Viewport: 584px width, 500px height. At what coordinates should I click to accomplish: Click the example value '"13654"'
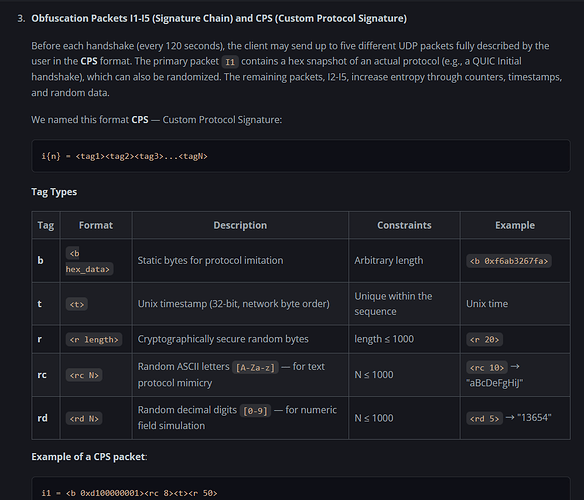pos(534,418)
